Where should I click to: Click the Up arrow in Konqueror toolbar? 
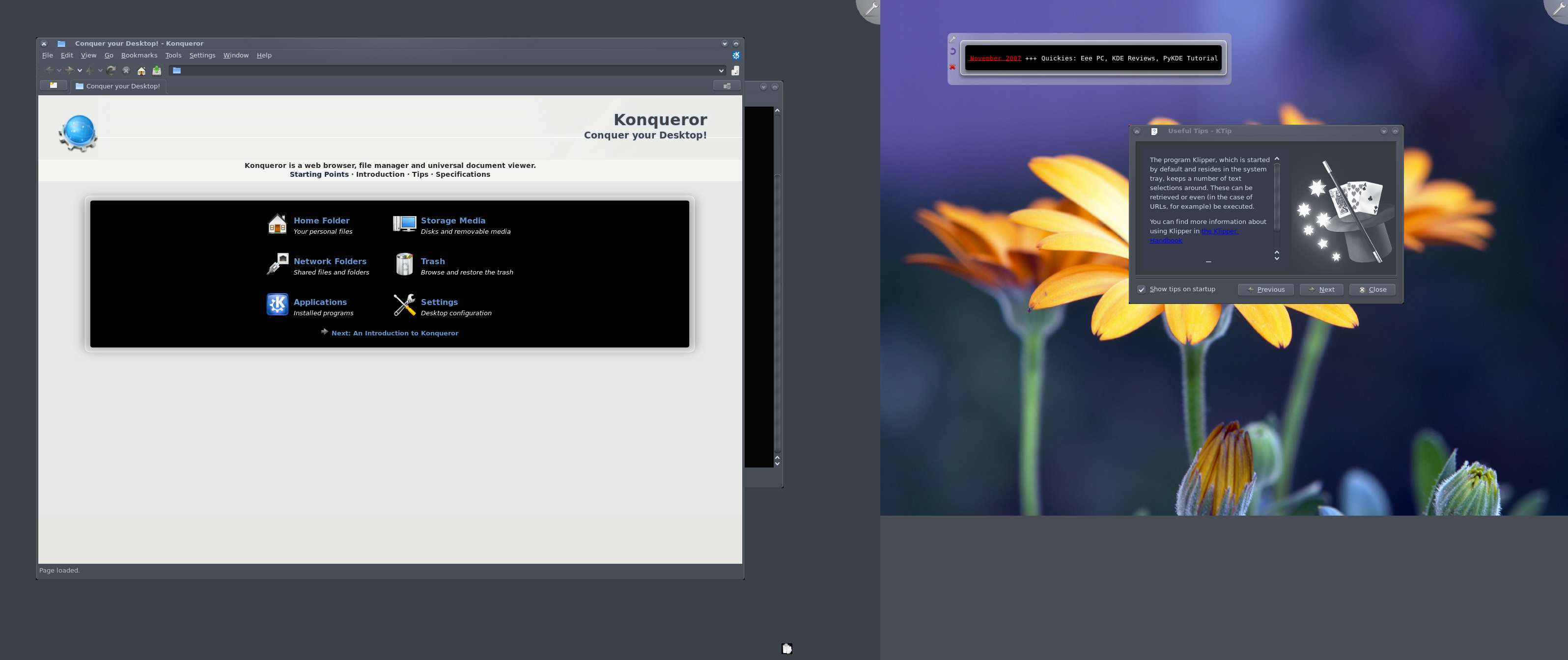point(90,71)
